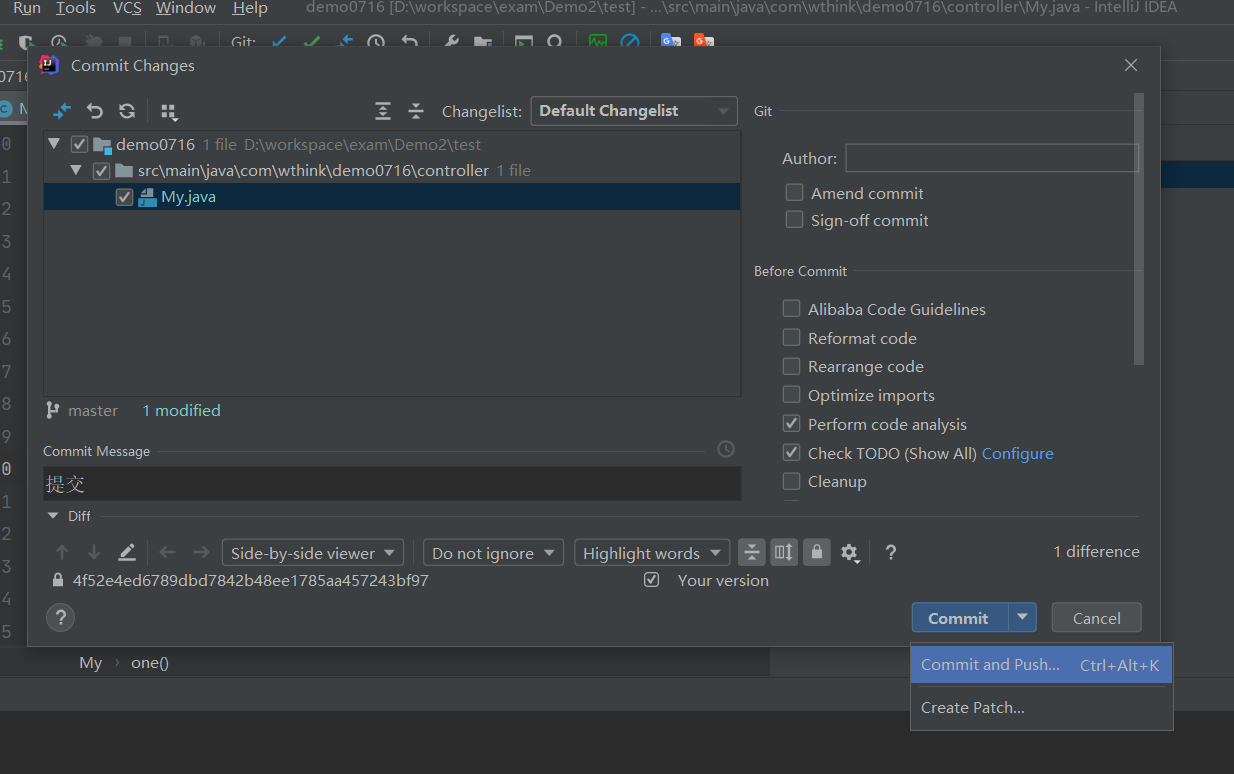Open commit message history clock icon
The width and height of the screenshot is (1234, 774).
pos(726,450)
